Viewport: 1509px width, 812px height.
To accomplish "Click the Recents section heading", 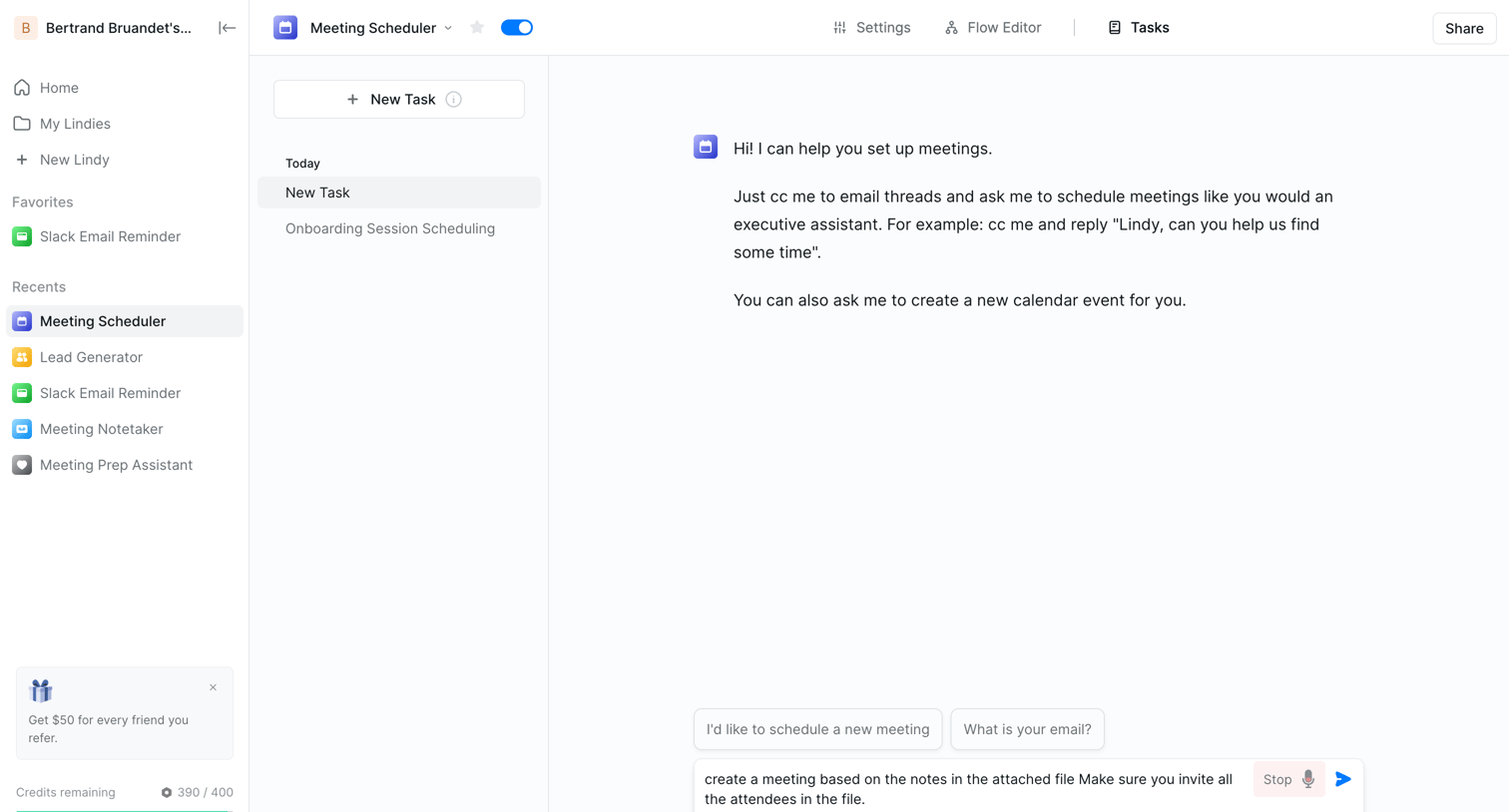I will point(39,286).
